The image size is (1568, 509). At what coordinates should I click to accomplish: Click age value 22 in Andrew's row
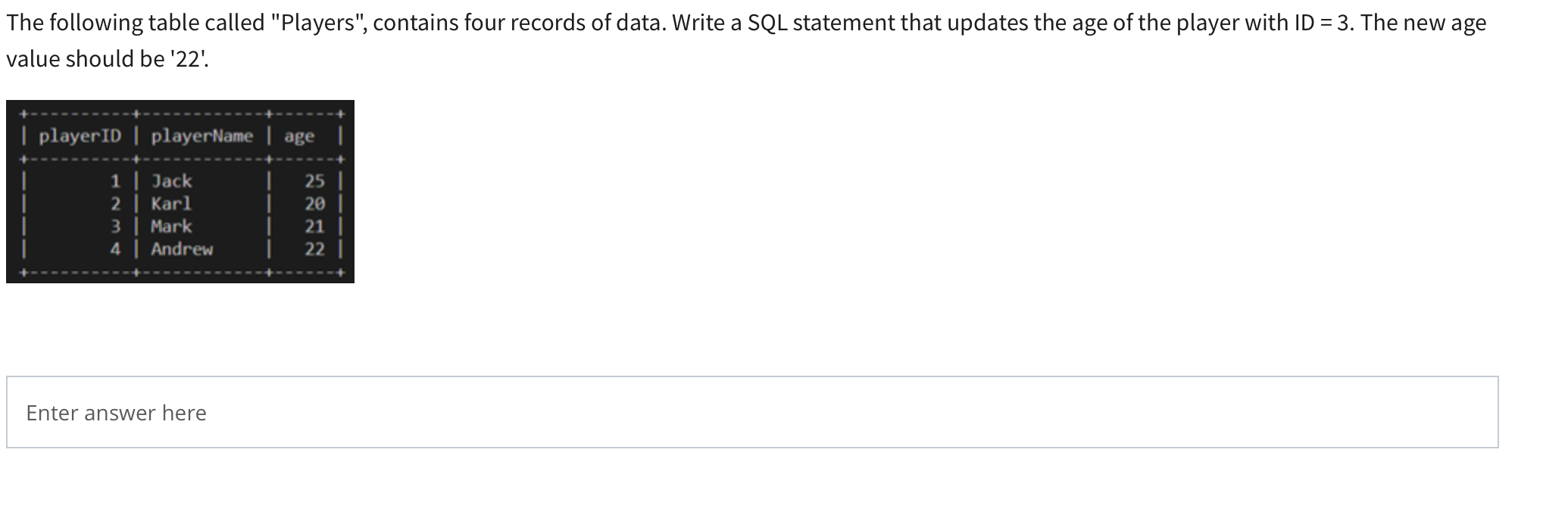[314, 249]
